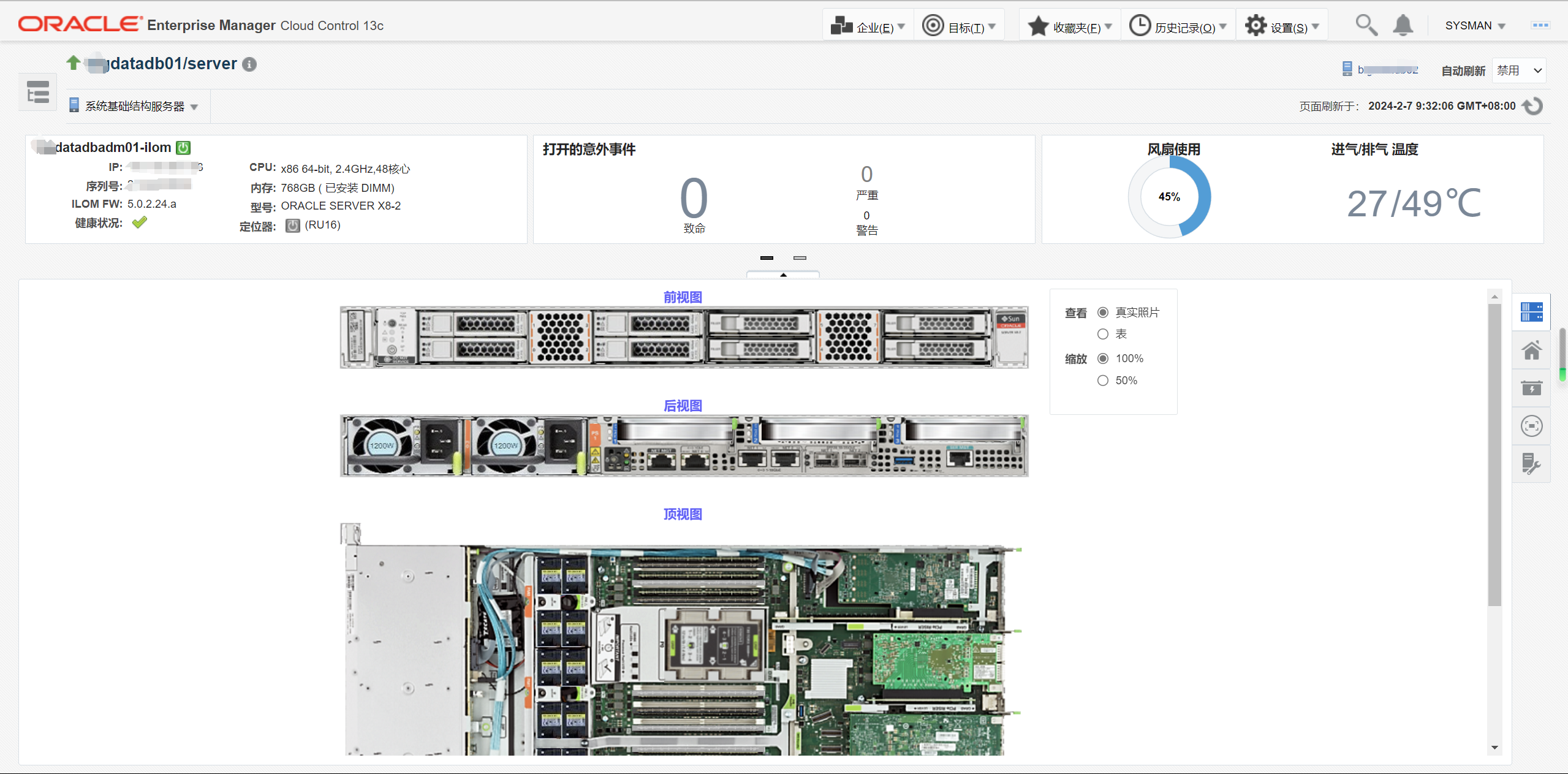Open the home sidebar icon
Image resolution: width=1568 pixels, height=774 pixels.
click(x=1531, y=351)
